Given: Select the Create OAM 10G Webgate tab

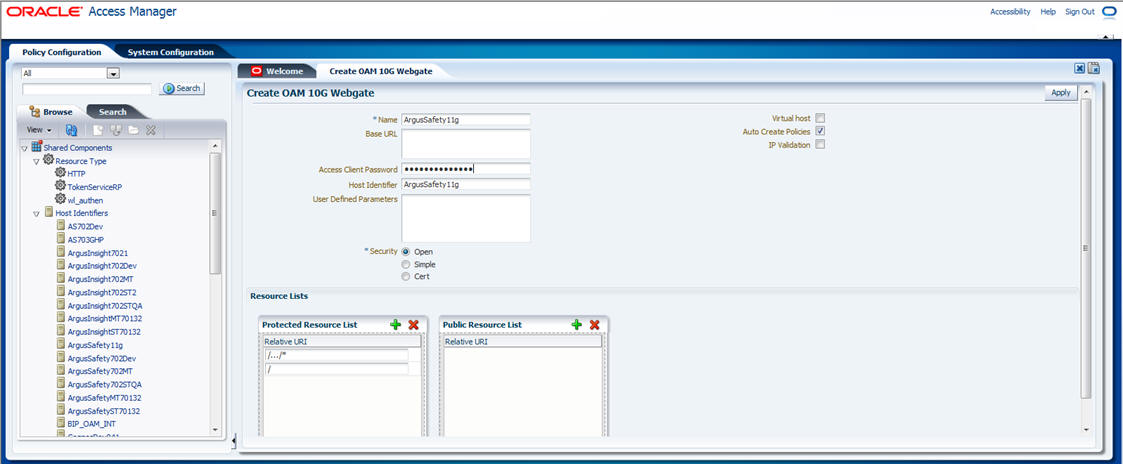Looking at the screenshot, I should pyautogui.click(x=380, y=71).
